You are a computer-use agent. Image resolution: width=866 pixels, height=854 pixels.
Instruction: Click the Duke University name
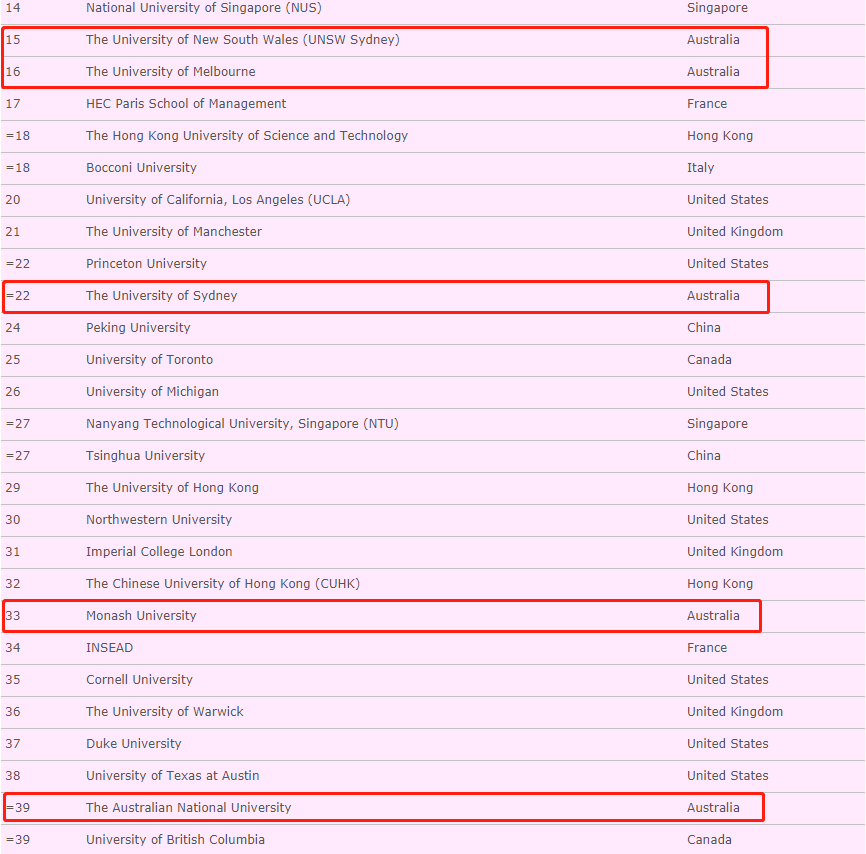coord(134,744)
